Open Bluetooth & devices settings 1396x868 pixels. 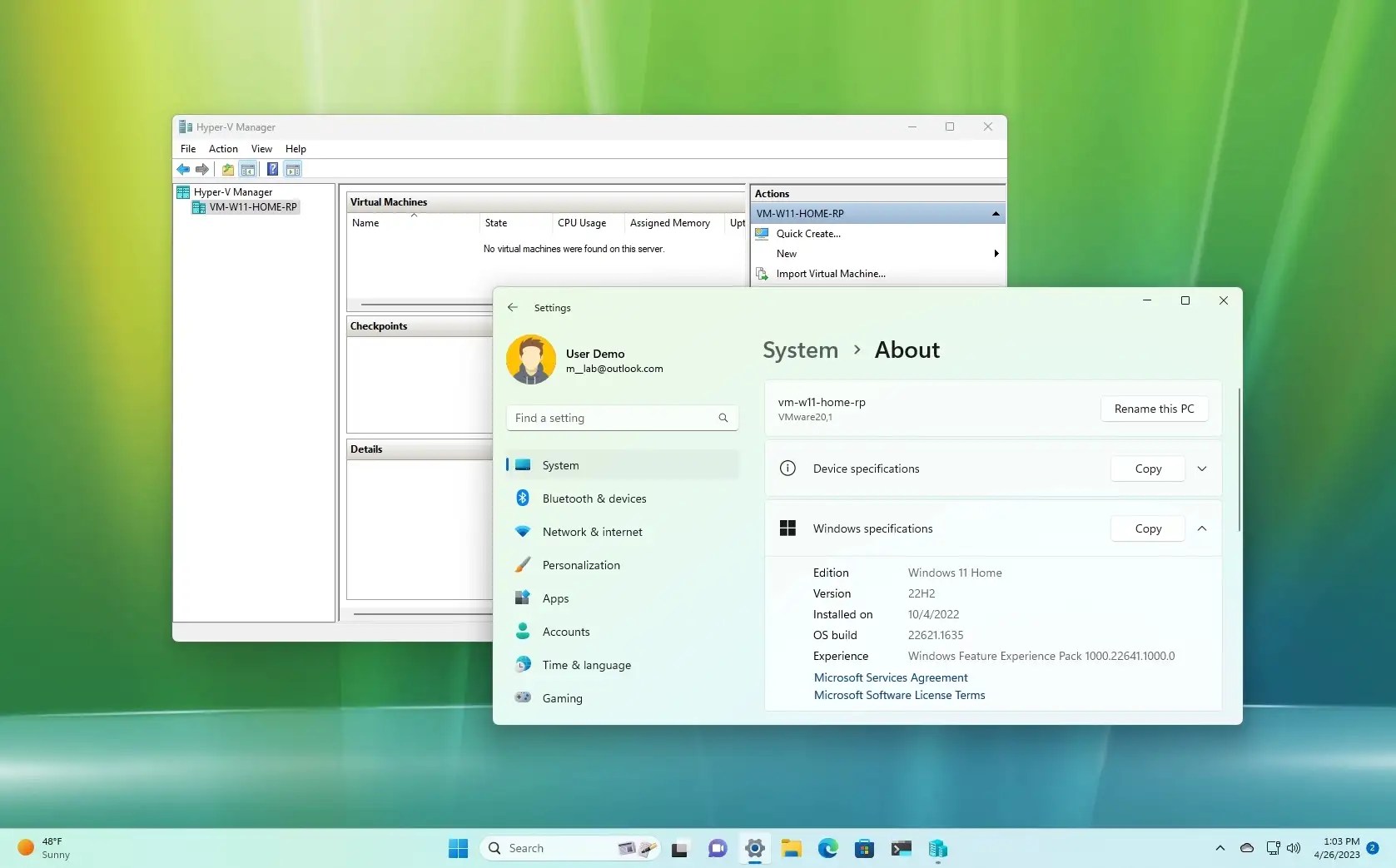tap(593, 498)
